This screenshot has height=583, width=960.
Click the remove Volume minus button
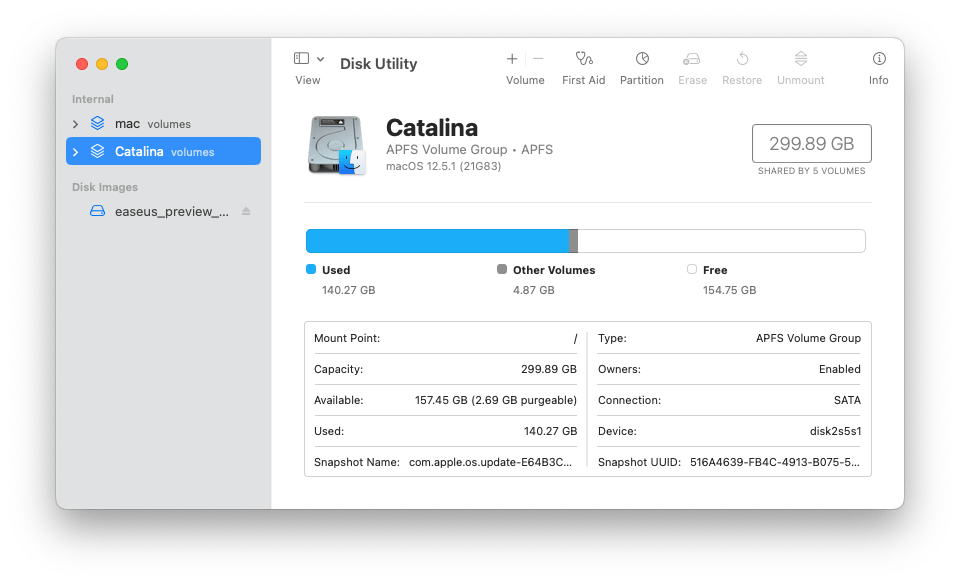[539, 59]
